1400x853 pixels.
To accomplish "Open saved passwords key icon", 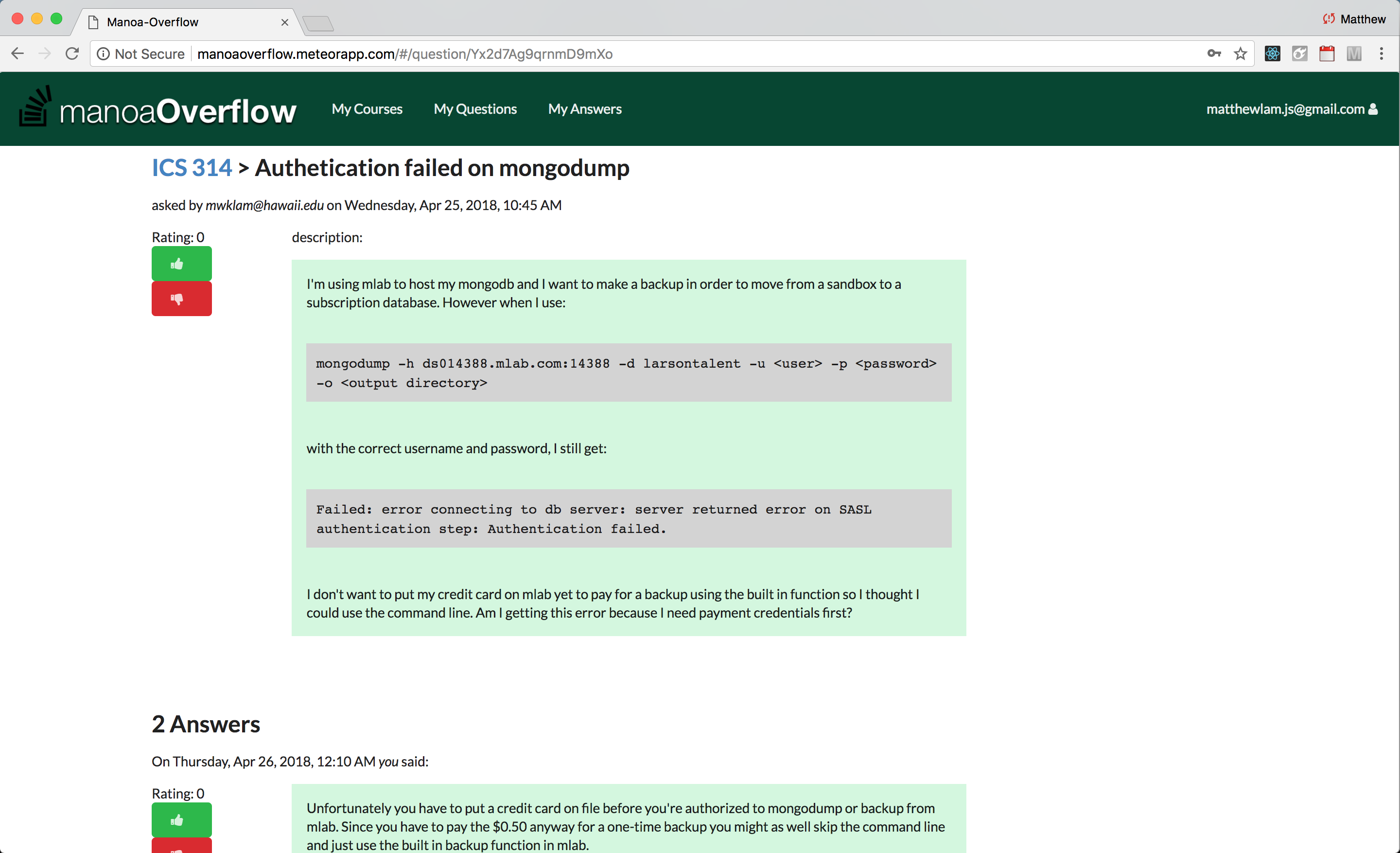I will tap(1214, 53).
